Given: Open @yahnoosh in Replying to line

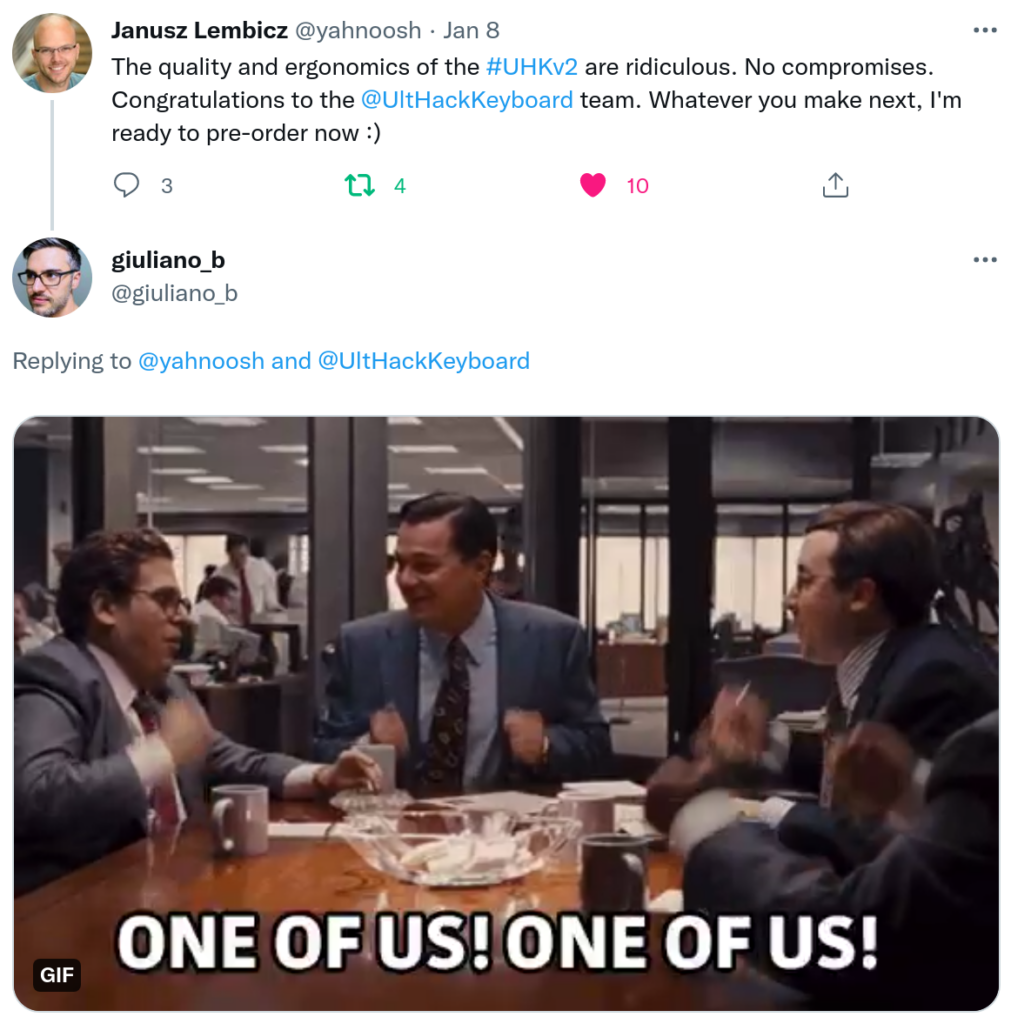Looking at the screenshot, I should (x=201, y=361).
